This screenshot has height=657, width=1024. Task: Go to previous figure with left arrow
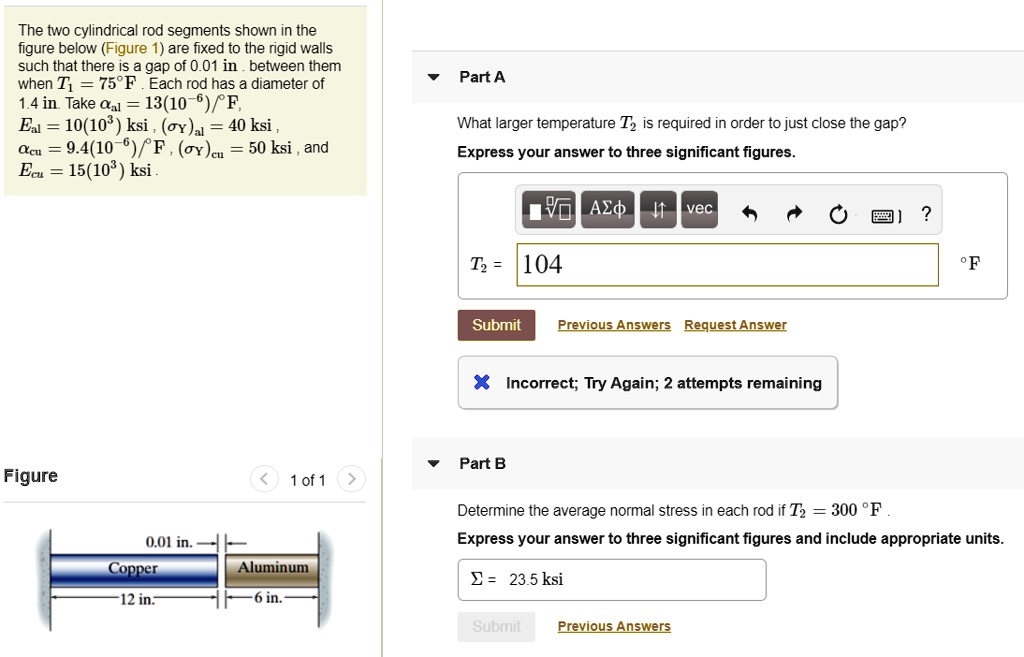[263, 479]
